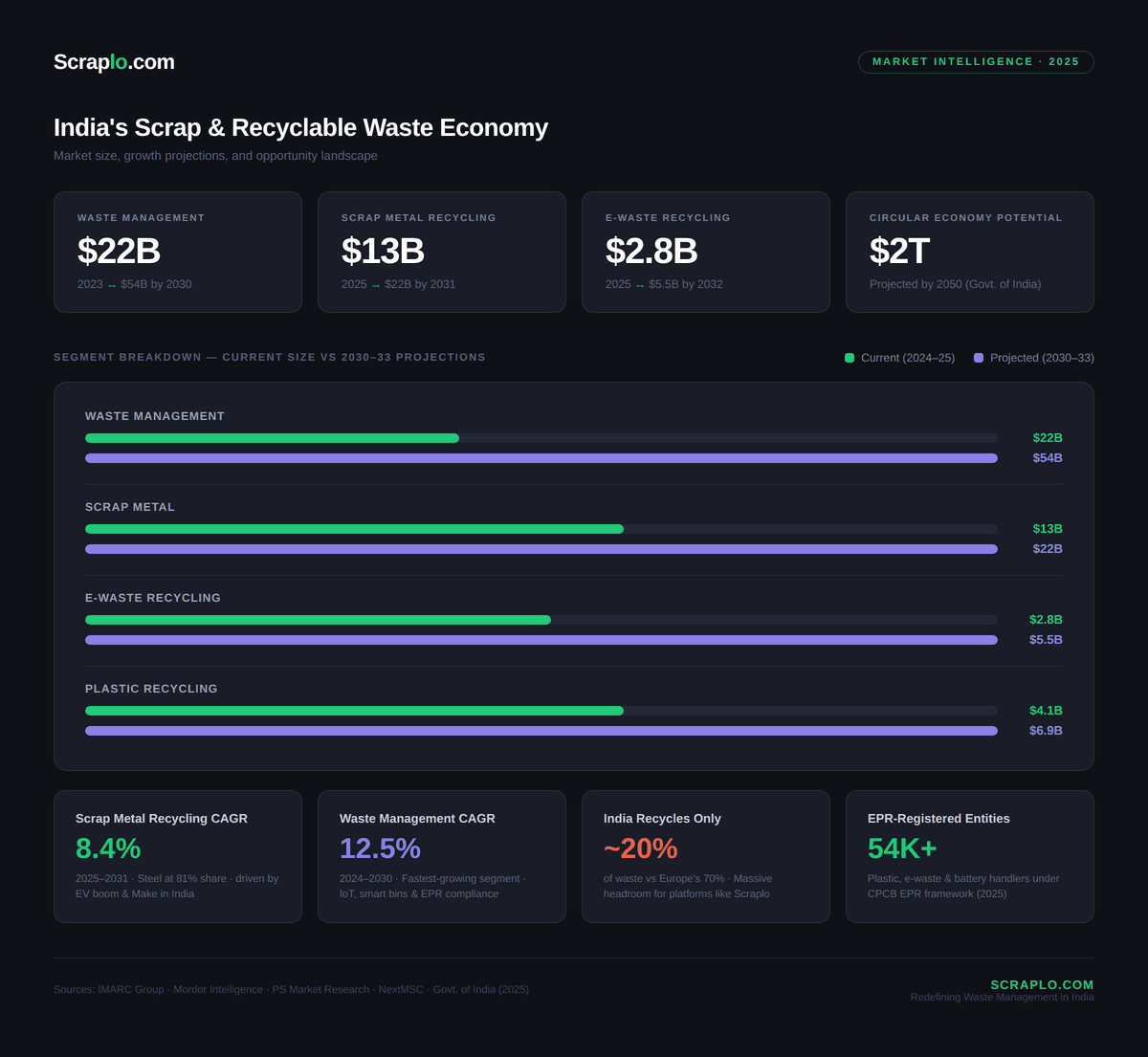This screenshot has width=1148, height=1057.
Task: Click the Plastic Recycling segment title
Action: (x=151, y=689)
